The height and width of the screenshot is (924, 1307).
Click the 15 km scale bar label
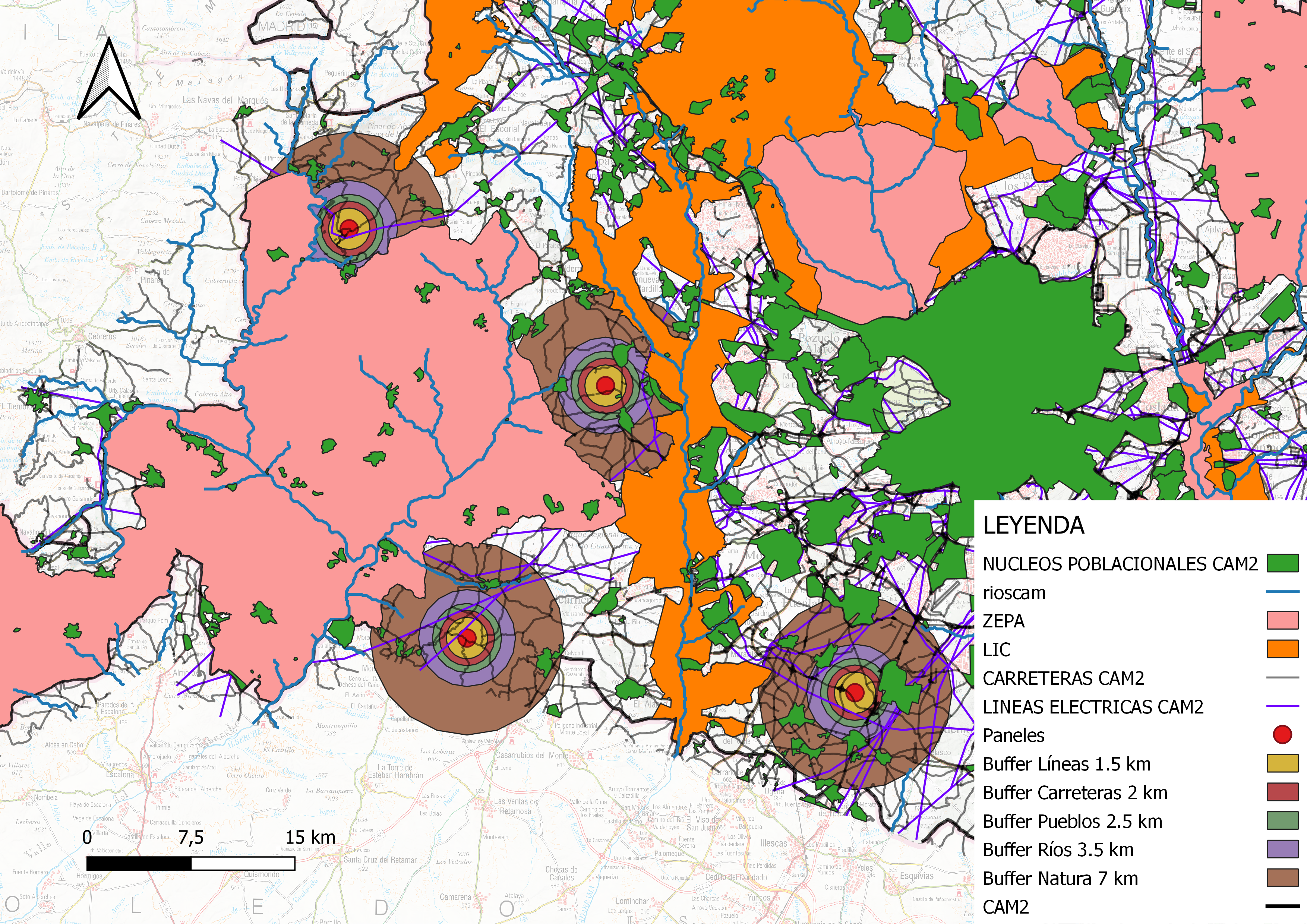tap(310, 838)
